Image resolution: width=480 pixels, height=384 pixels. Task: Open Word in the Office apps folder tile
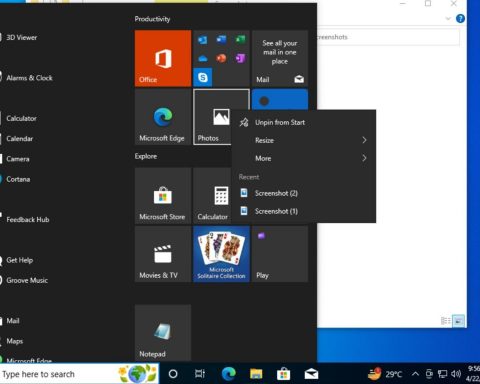(221, 40)
